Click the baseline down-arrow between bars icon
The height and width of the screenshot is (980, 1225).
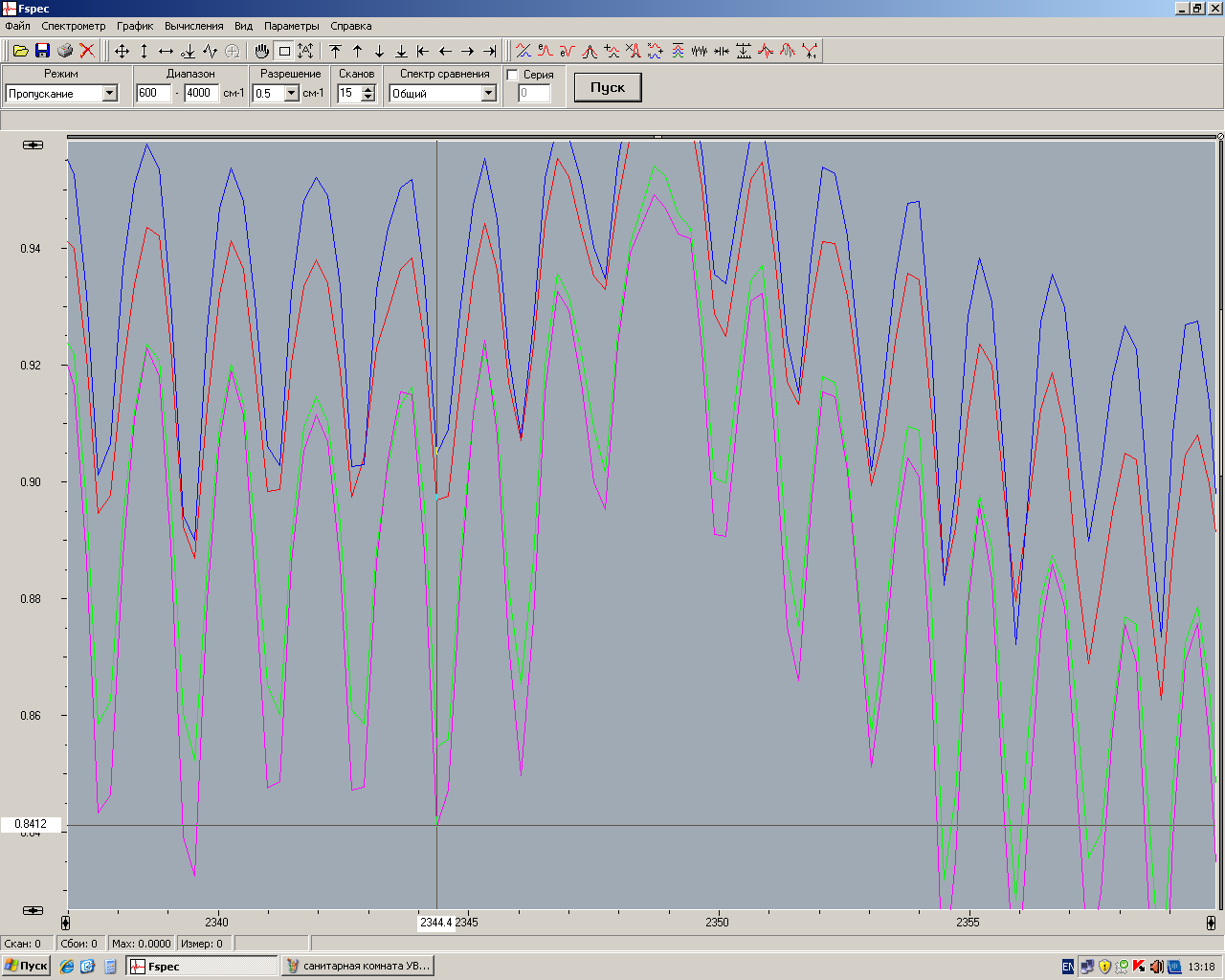tap(744, 51)
